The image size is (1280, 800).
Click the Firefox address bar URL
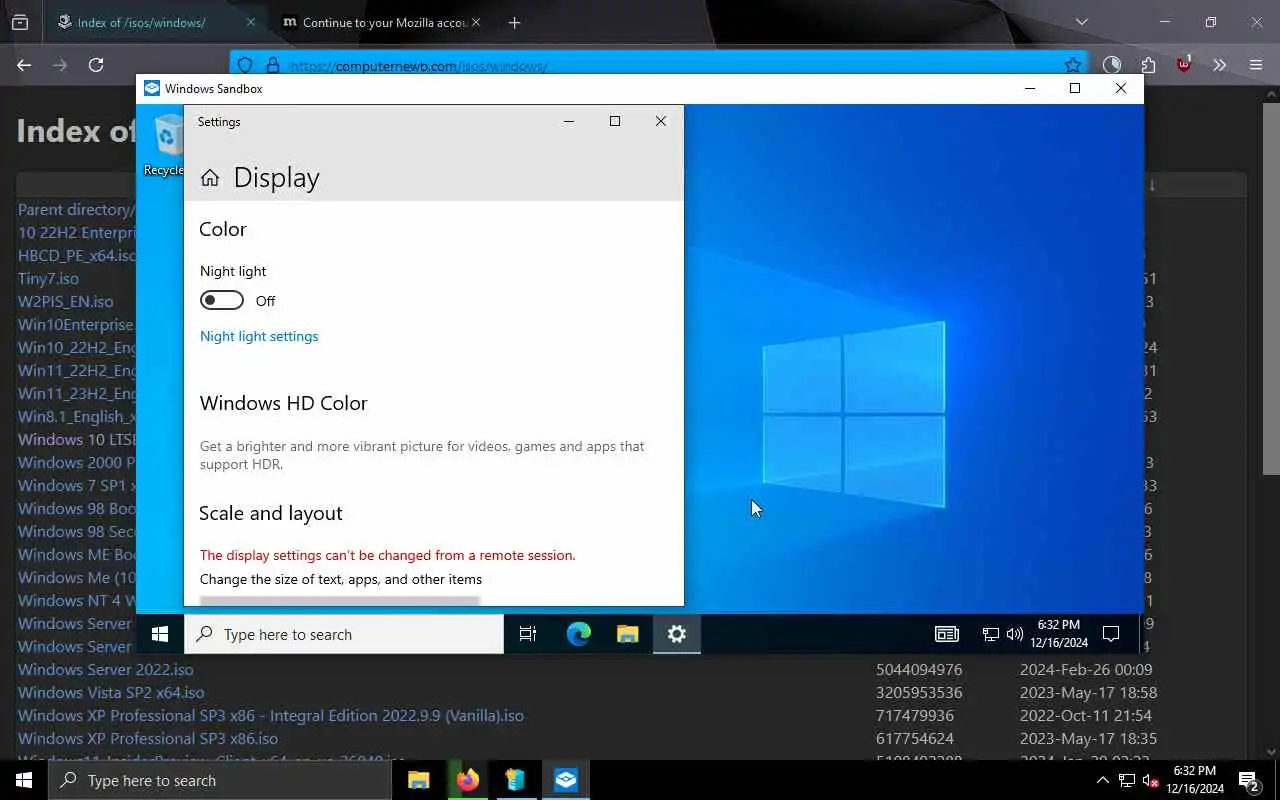(419, 65)
